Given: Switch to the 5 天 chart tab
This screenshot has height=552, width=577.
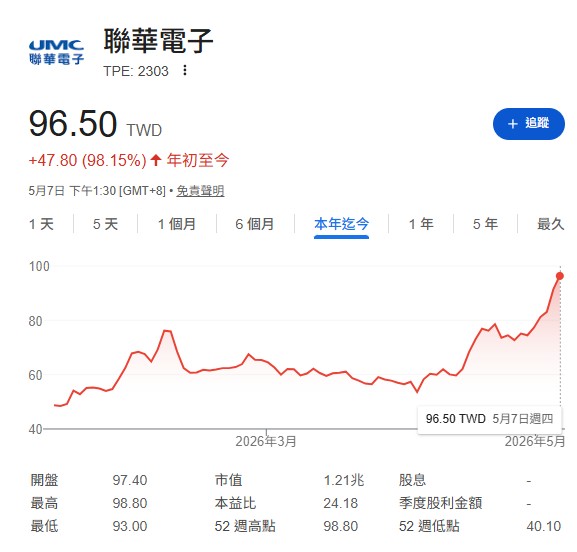Looking at the screenshot, I should [x=105, y=224].
